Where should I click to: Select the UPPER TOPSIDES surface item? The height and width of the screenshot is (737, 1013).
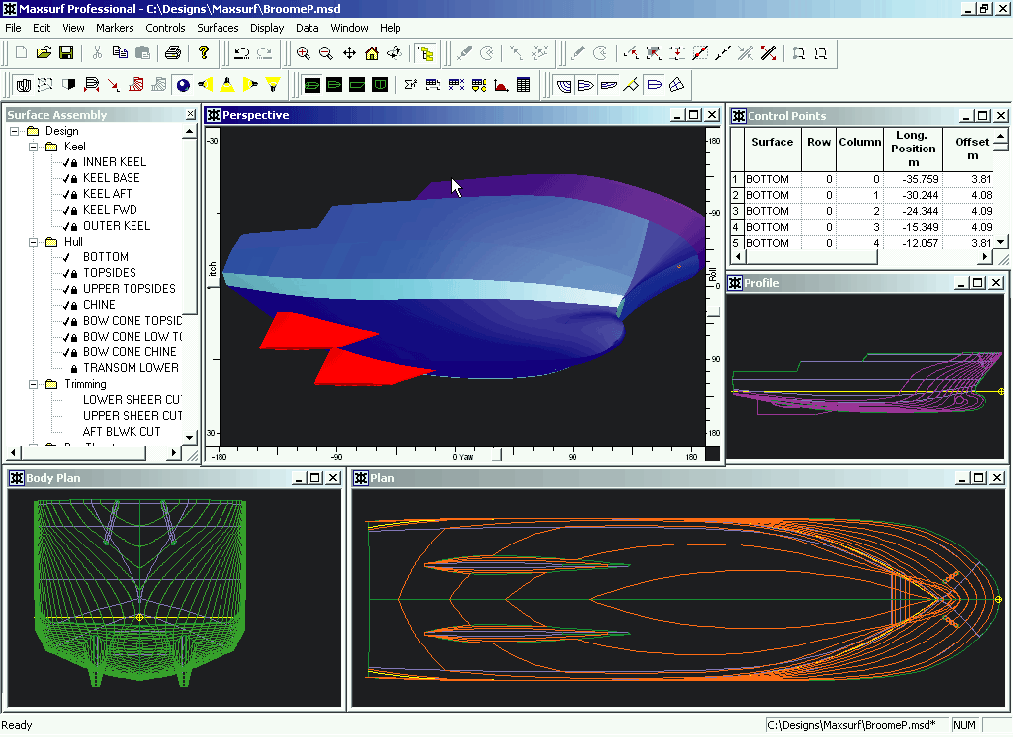[129, 289]
